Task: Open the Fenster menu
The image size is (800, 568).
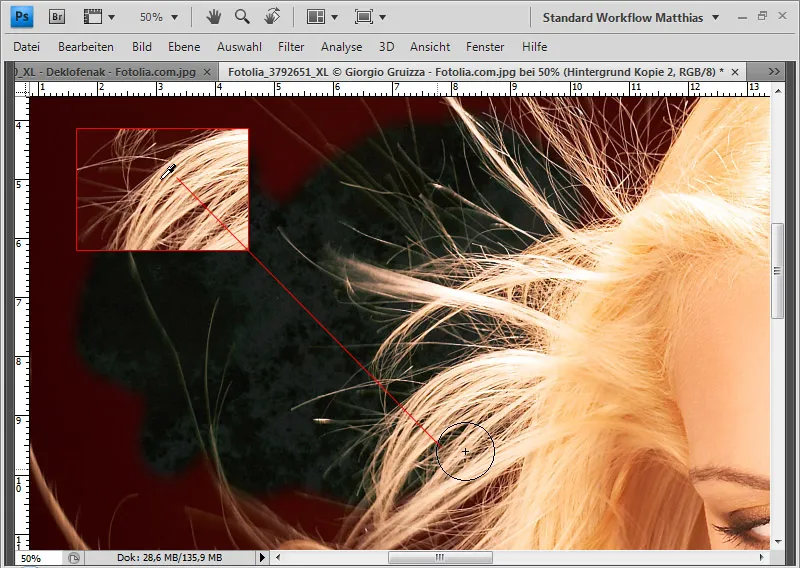Action: (485, 47)
